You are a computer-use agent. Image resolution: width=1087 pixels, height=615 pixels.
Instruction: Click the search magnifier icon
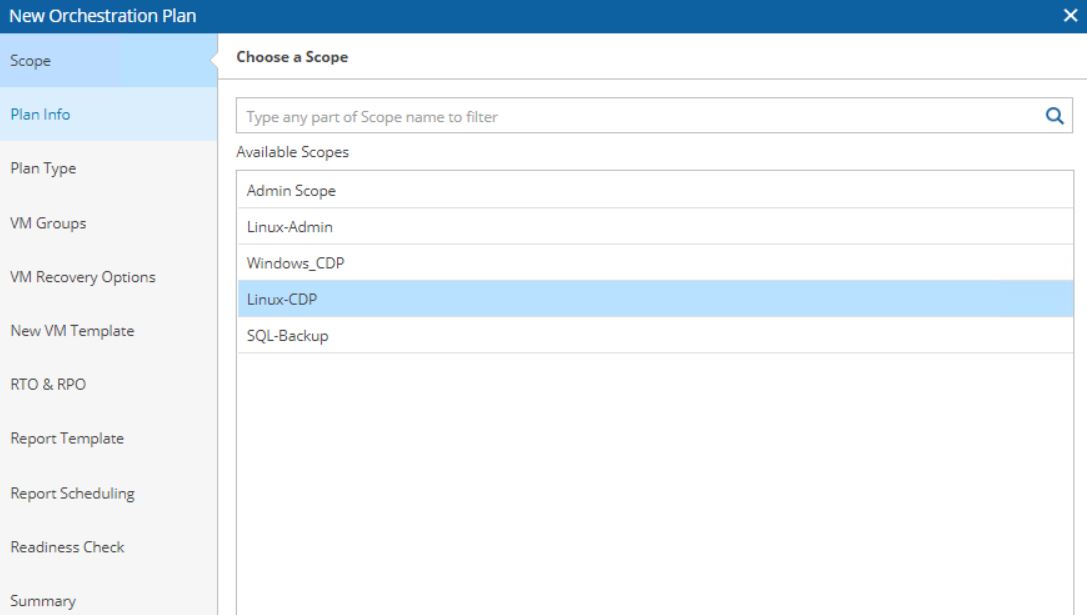[1054, 116]
